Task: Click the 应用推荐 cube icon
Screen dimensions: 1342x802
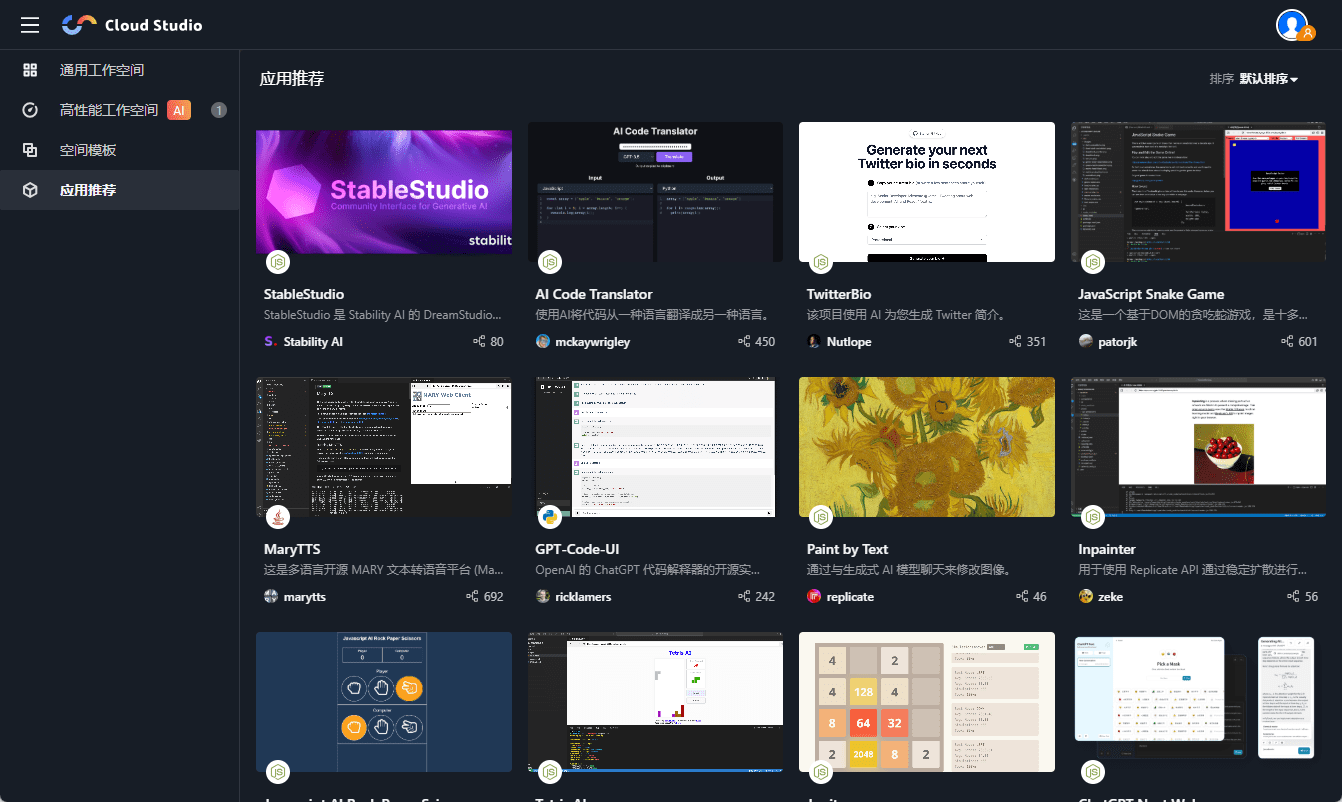Action: [30, 190]
